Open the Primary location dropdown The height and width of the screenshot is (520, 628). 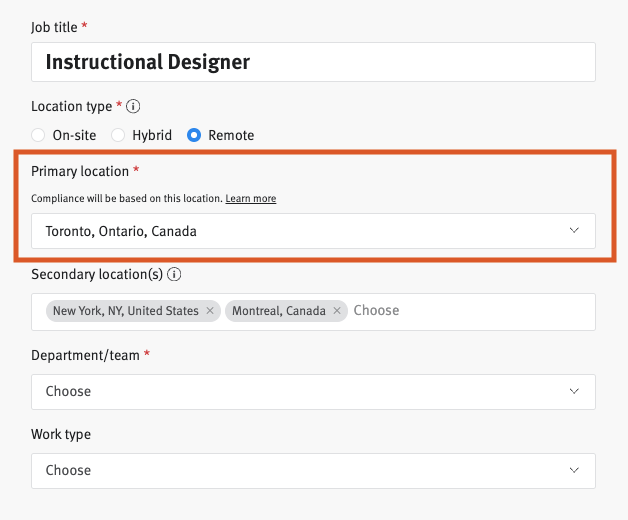pos(313,231)
